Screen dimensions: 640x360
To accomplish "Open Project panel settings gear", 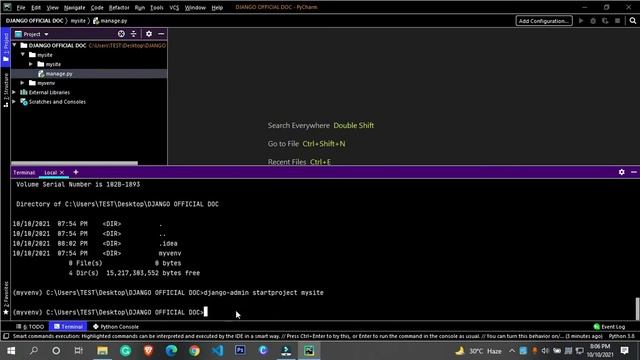I will click(x=149, y=34).
